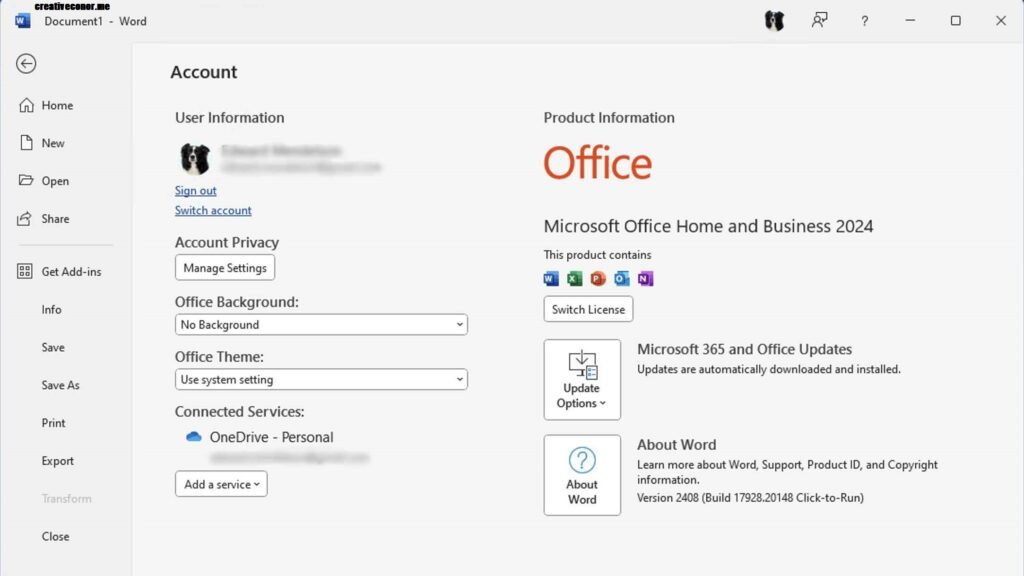Choose Save As in the sidebar
Screen dimensions: 1024x576
click(60, 385)
